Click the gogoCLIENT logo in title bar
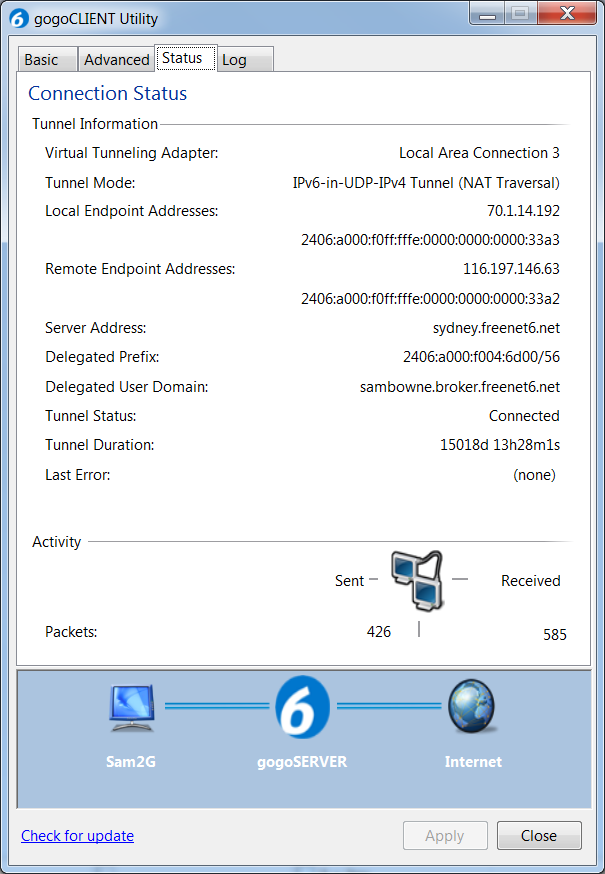This screenshot has height=874, width=605. pos(19,19)
